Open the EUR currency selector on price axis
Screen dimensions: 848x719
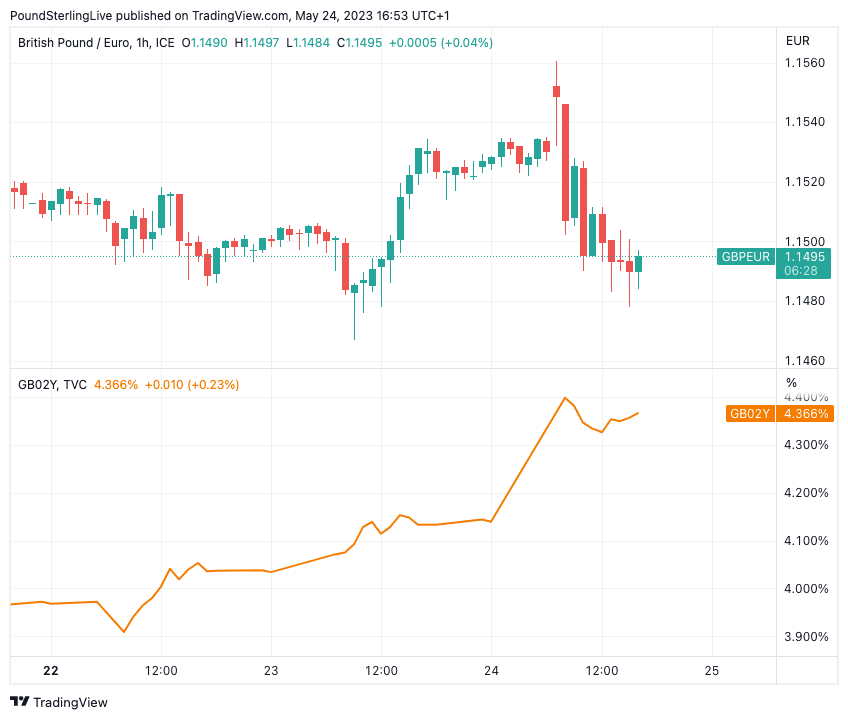tap(798, 41)
